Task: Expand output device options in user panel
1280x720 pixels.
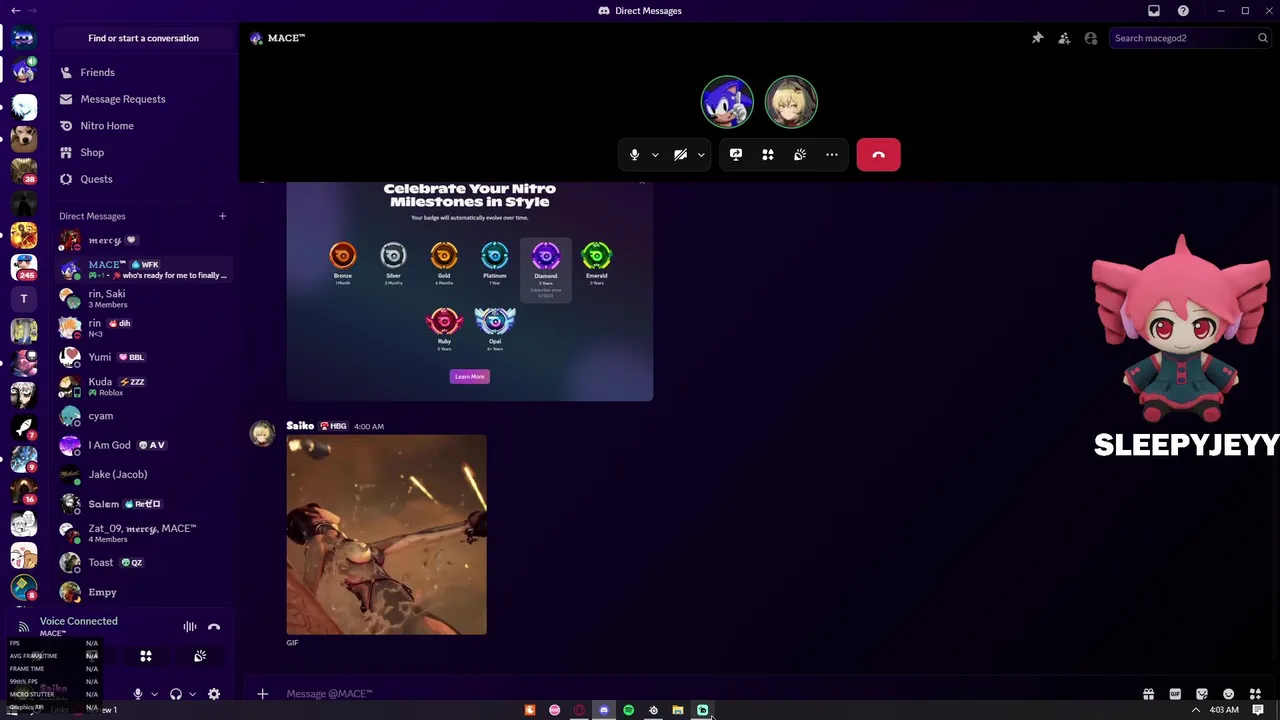Action: coord(192,694)
